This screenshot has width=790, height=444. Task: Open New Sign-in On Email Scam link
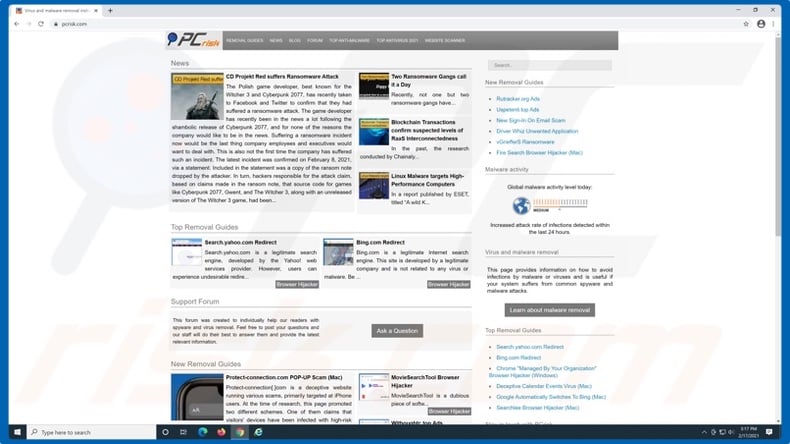point(531,120)
